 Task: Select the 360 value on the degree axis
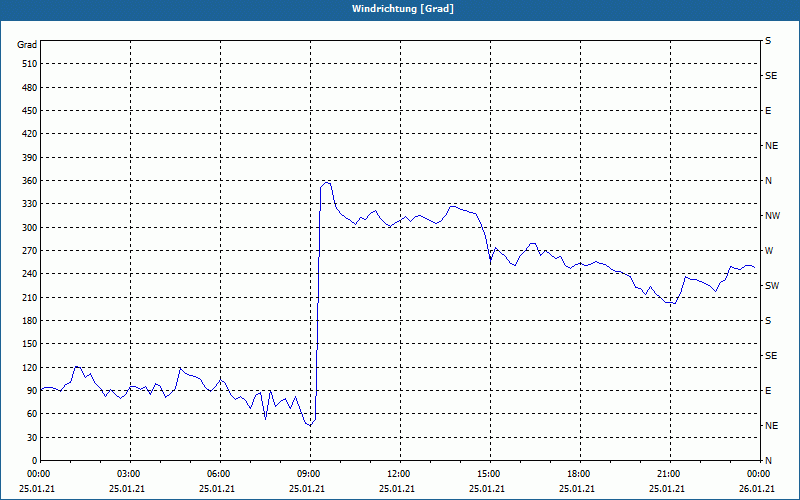pos(30,181)
